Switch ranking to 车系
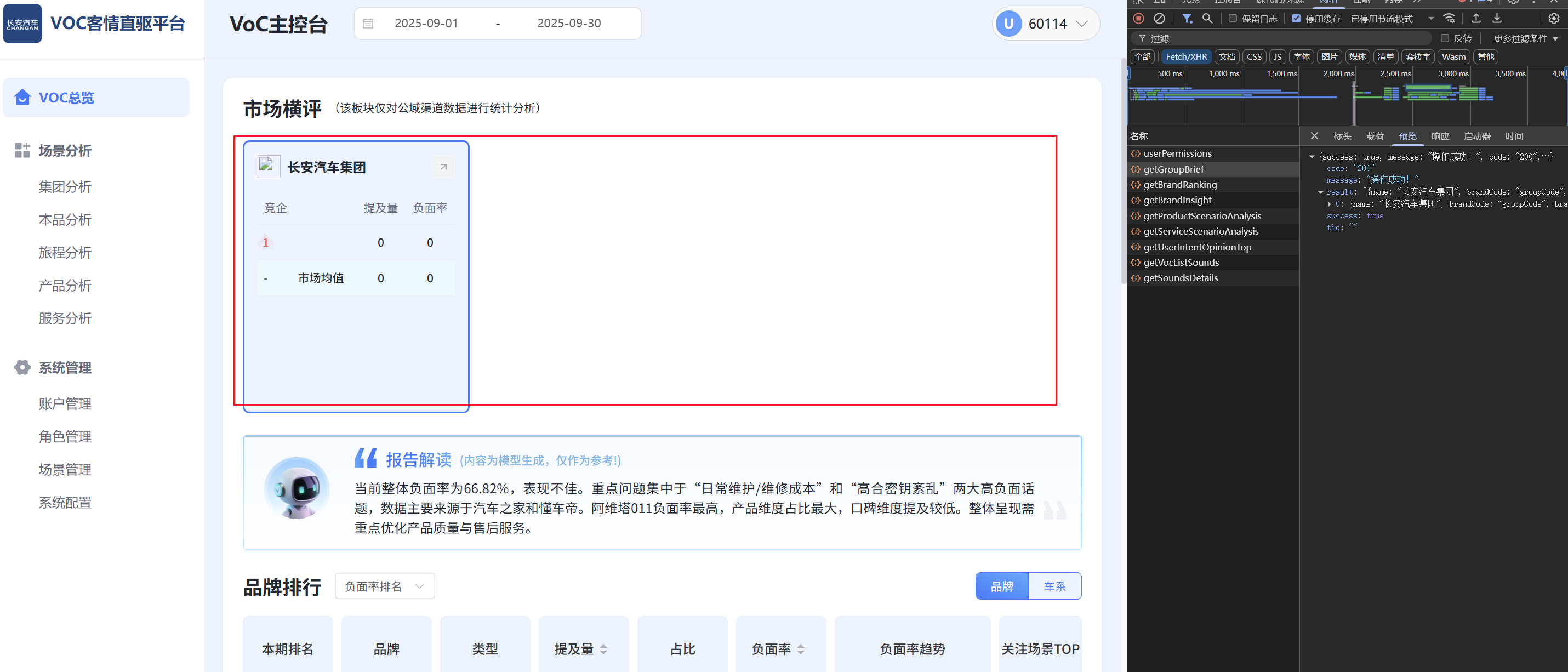The height and width of the screenshot is (672, 1568). coord(1054,585)
